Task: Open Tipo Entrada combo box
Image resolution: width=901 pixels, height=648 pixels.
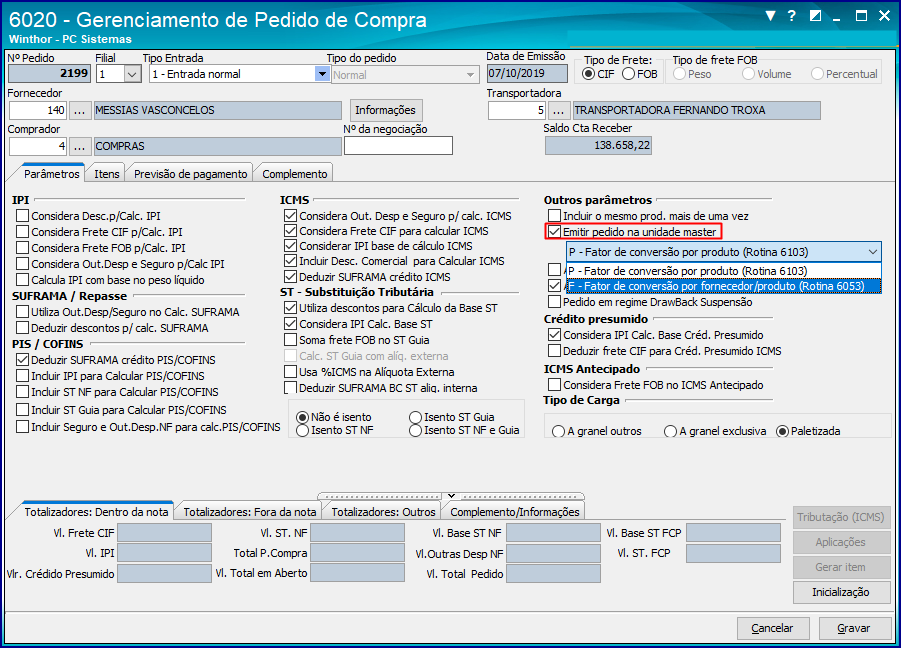Action: (238, 74)
